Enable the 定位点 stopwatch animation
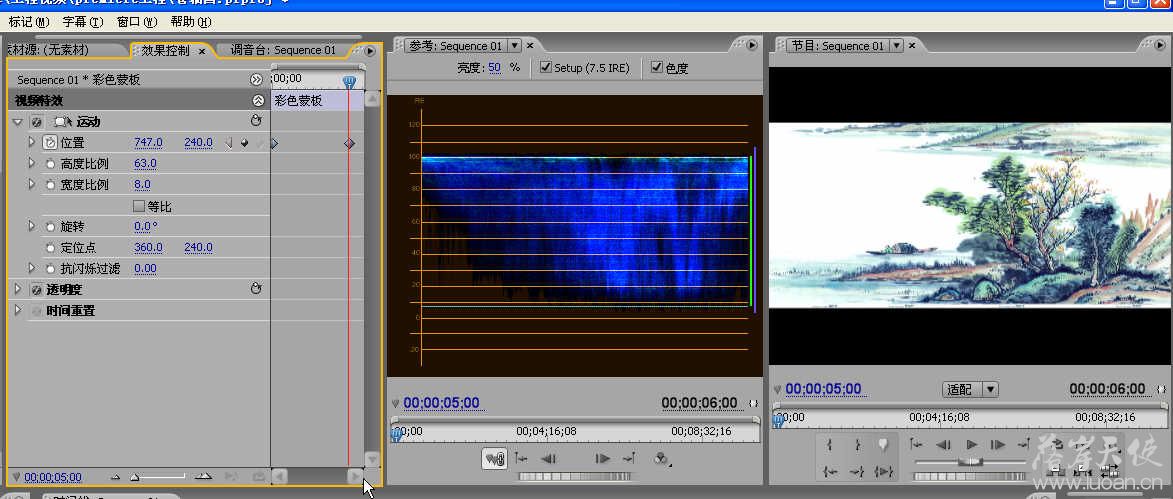This screenshot has width=1173, height=499. pyautogui.click(x=50, y=247)
